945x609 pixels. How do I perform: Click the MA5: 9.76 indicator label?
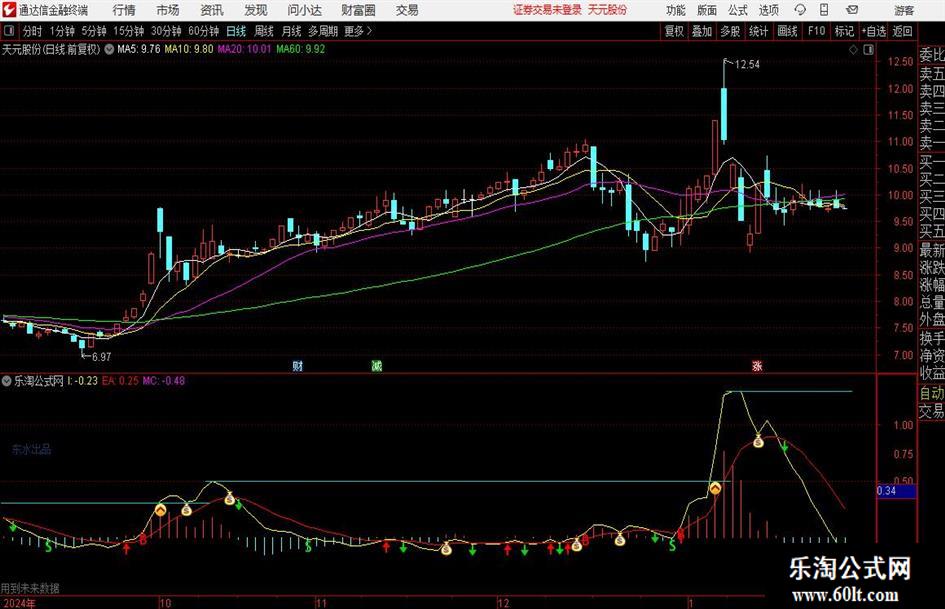tap(139, 49)
